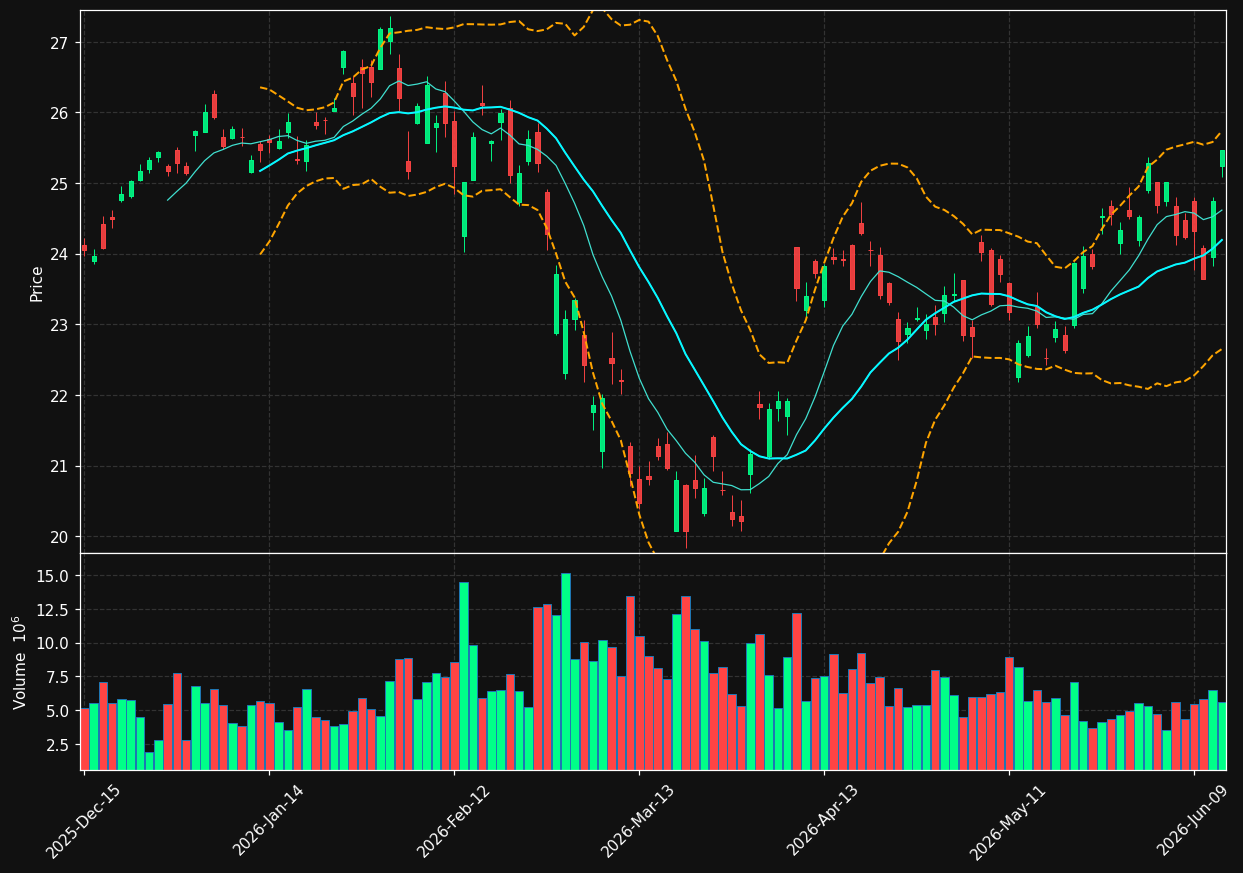Click the 2026-Jun-09 date label
The image size is (1243, 873).
point(1193,820)
